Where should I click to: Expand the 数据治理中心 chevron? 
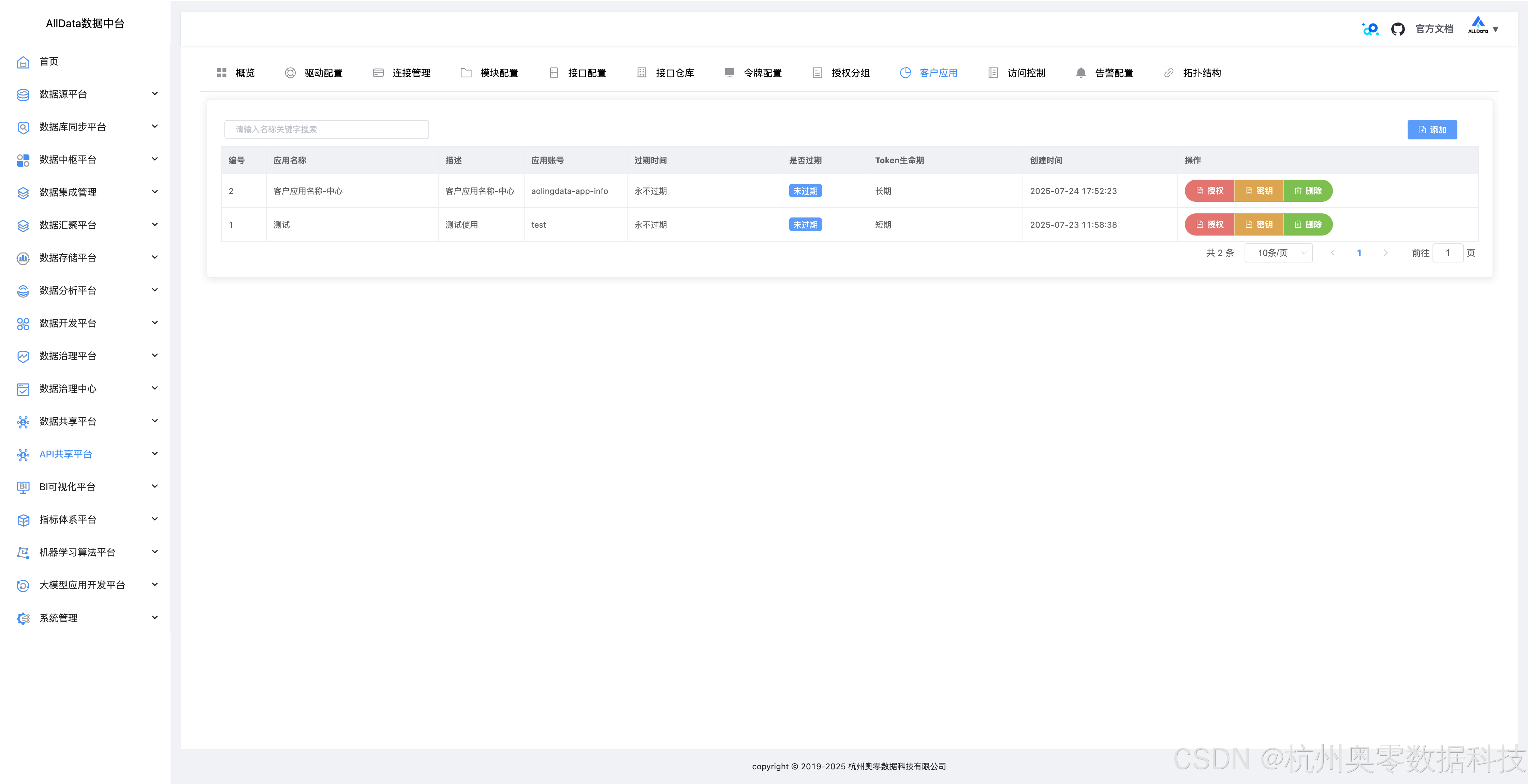(155, 389)
